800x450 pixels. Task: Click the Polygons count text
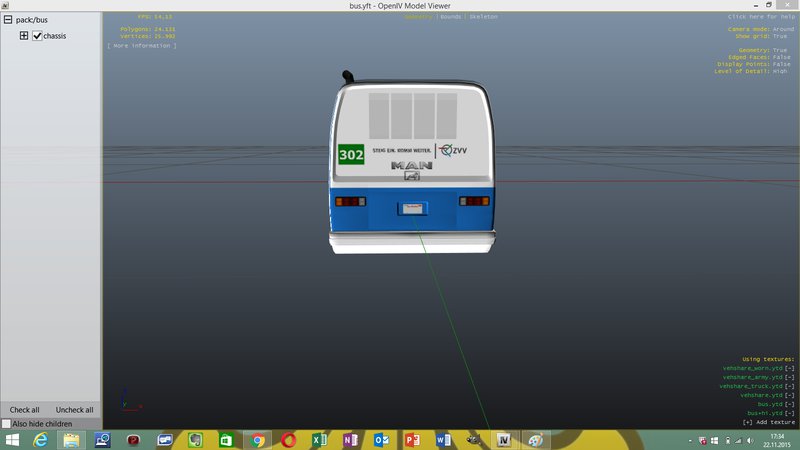click(x=148, y=29)
